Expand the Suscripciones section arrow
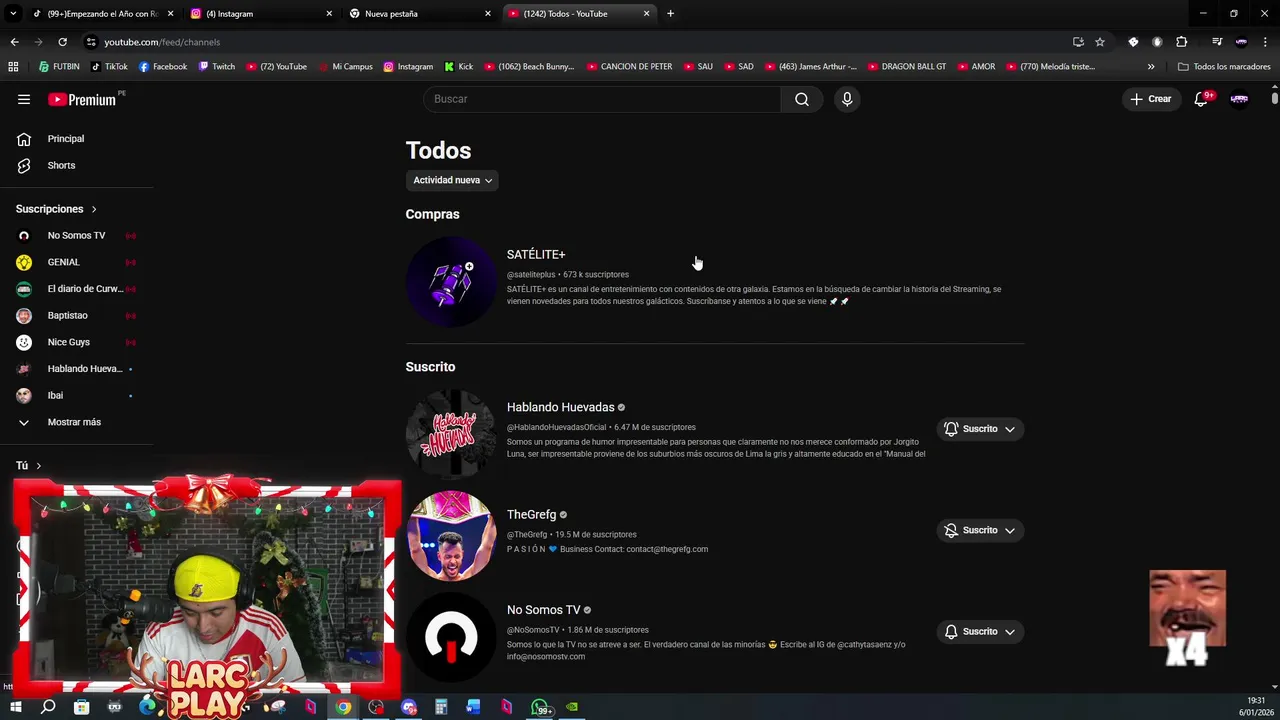The image size is (1280, 720). click(94, 209)
